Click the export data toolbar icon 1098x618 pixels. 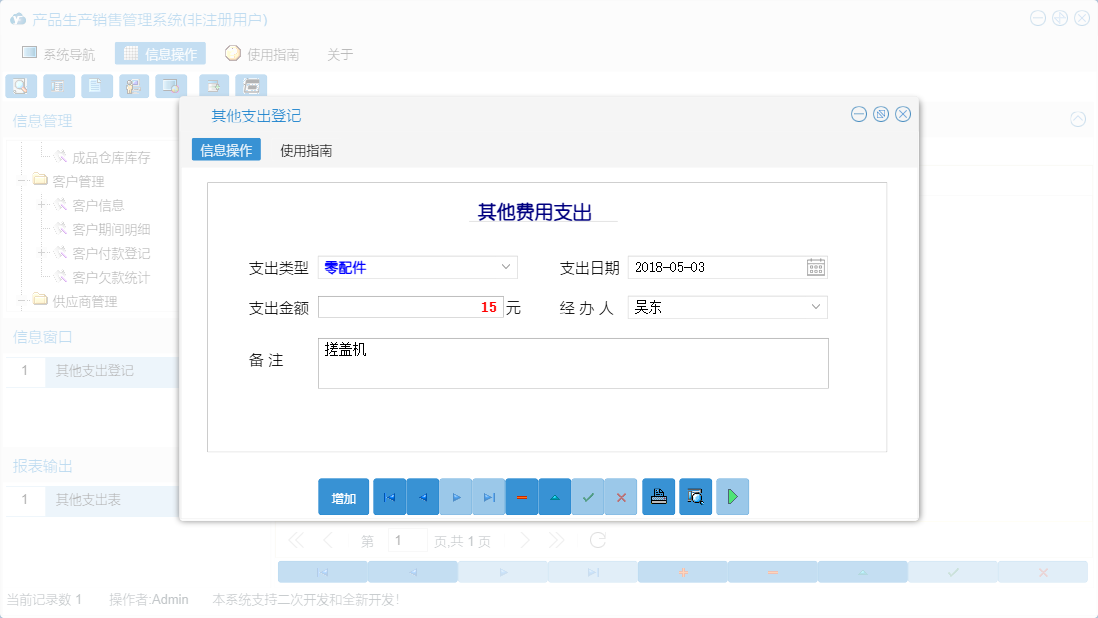point(212,86)
